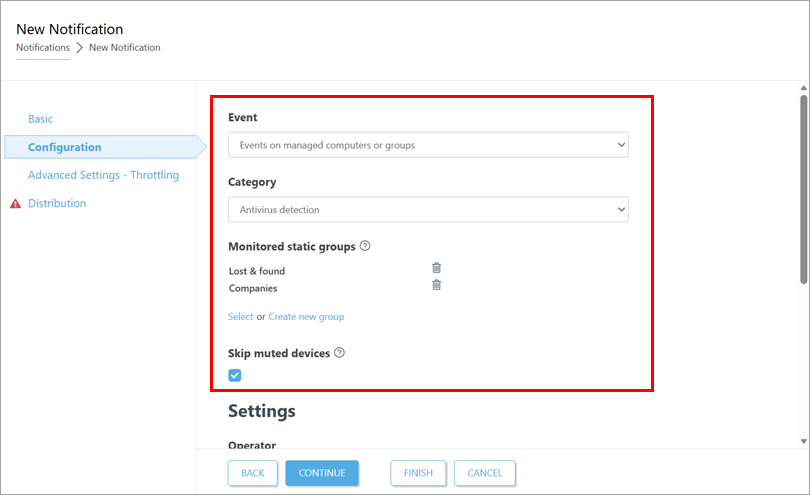This screenshot has height=495, width=810.
Task: Open Skip muted devices help tooltip
Action: [x=340, y=353]
